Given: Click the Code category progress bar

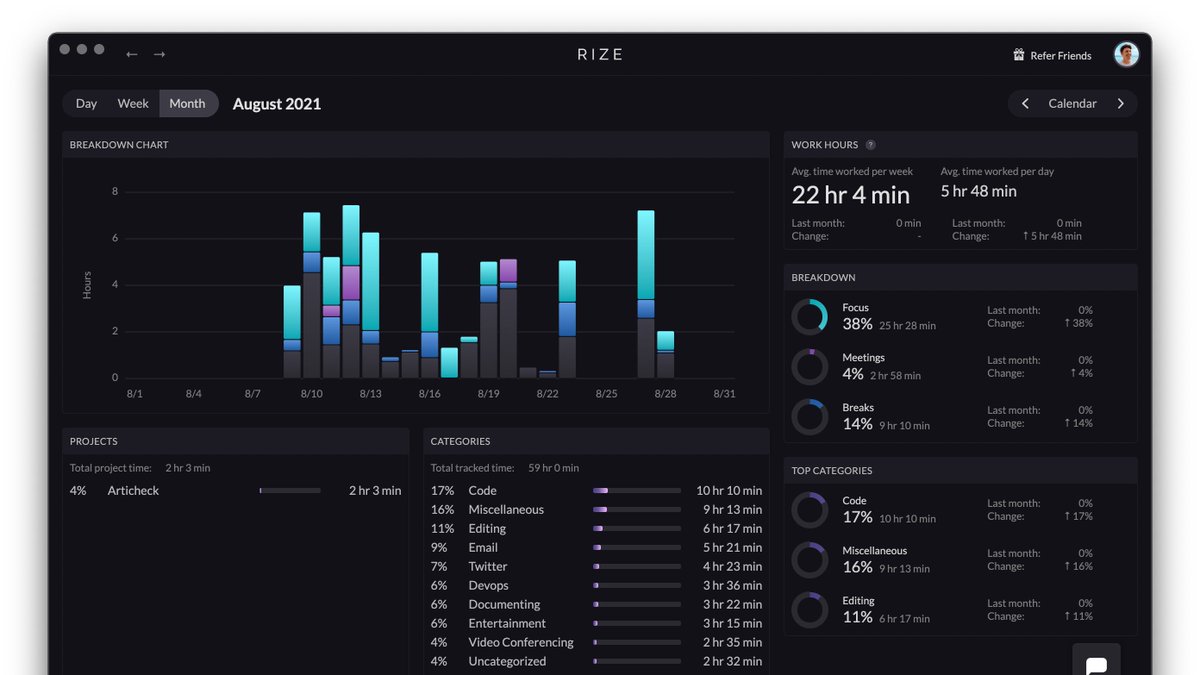Looking at the screenshot, I should [637, 491].
